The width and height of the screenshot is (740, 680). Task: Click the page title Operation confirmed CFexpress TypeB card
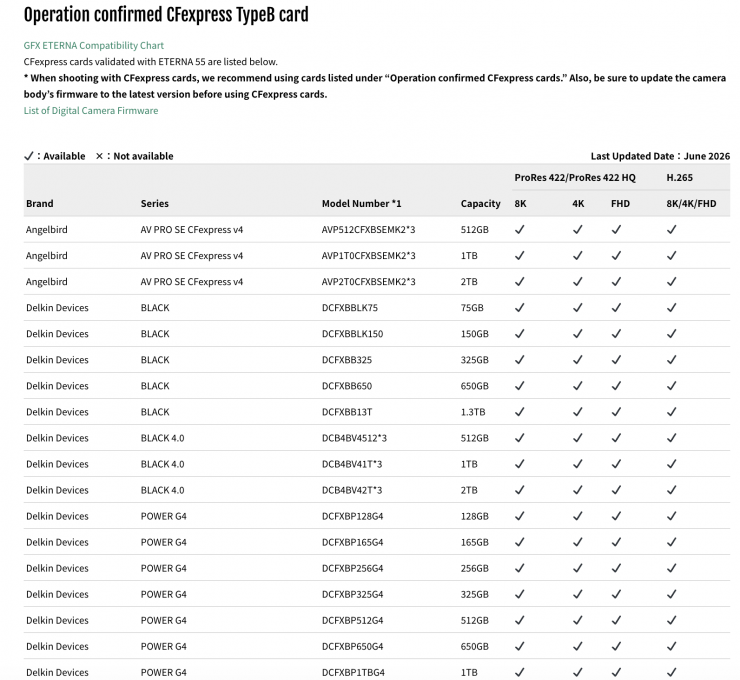point(166,15)
